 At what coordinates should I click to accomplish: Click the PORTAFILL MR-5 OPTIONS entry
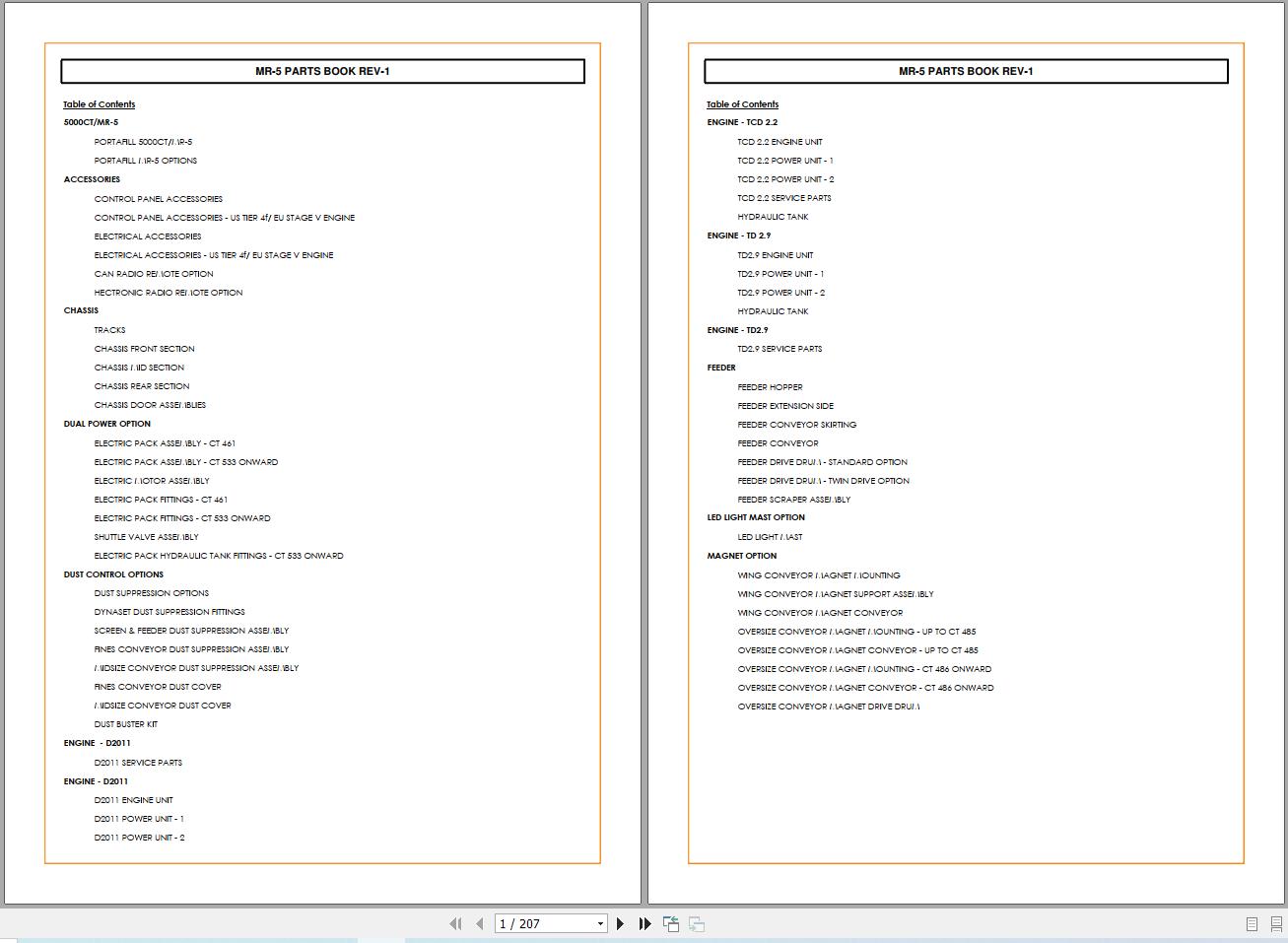pyautogui.click(x=146, y=161)
